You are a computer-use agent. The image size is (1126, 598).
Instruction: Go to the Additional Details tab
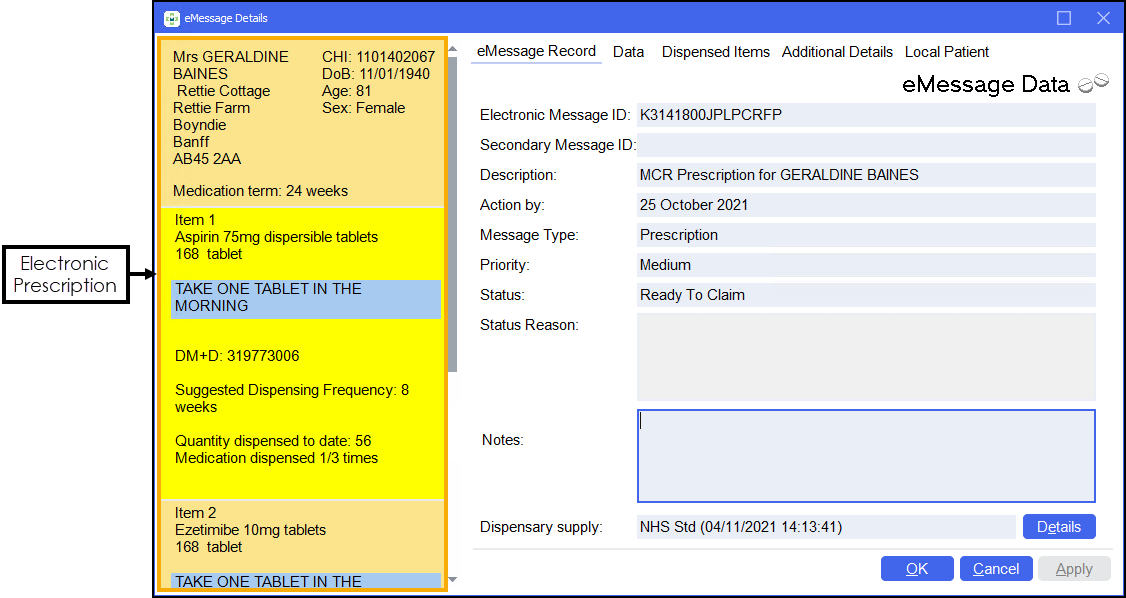pos(837,52)
